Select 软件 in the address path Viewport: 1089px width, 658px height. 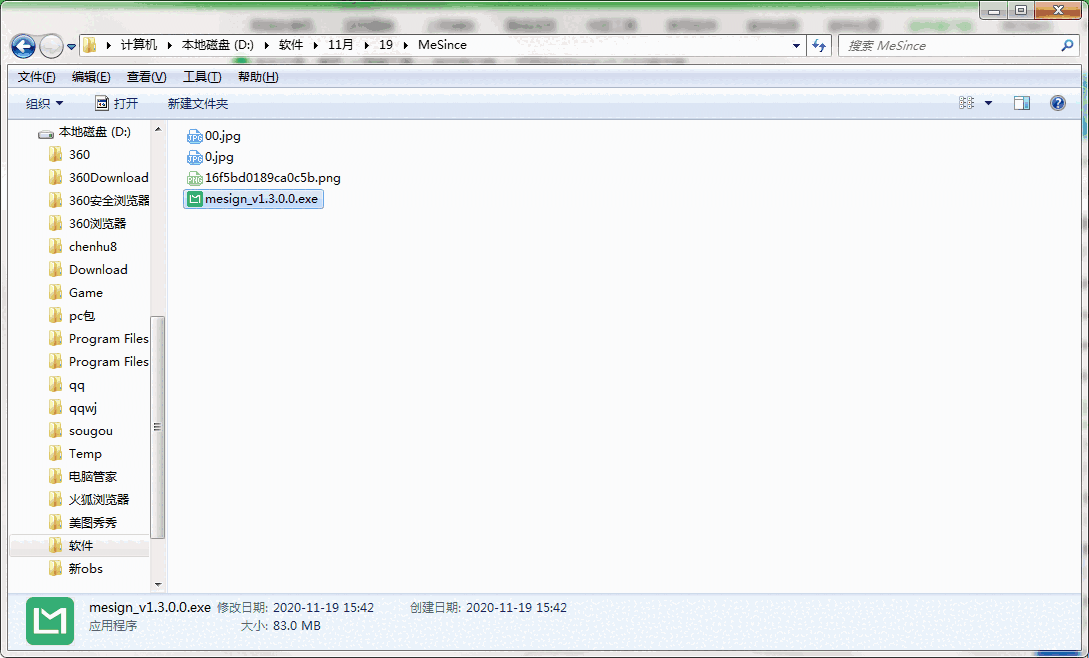point(290,45)
